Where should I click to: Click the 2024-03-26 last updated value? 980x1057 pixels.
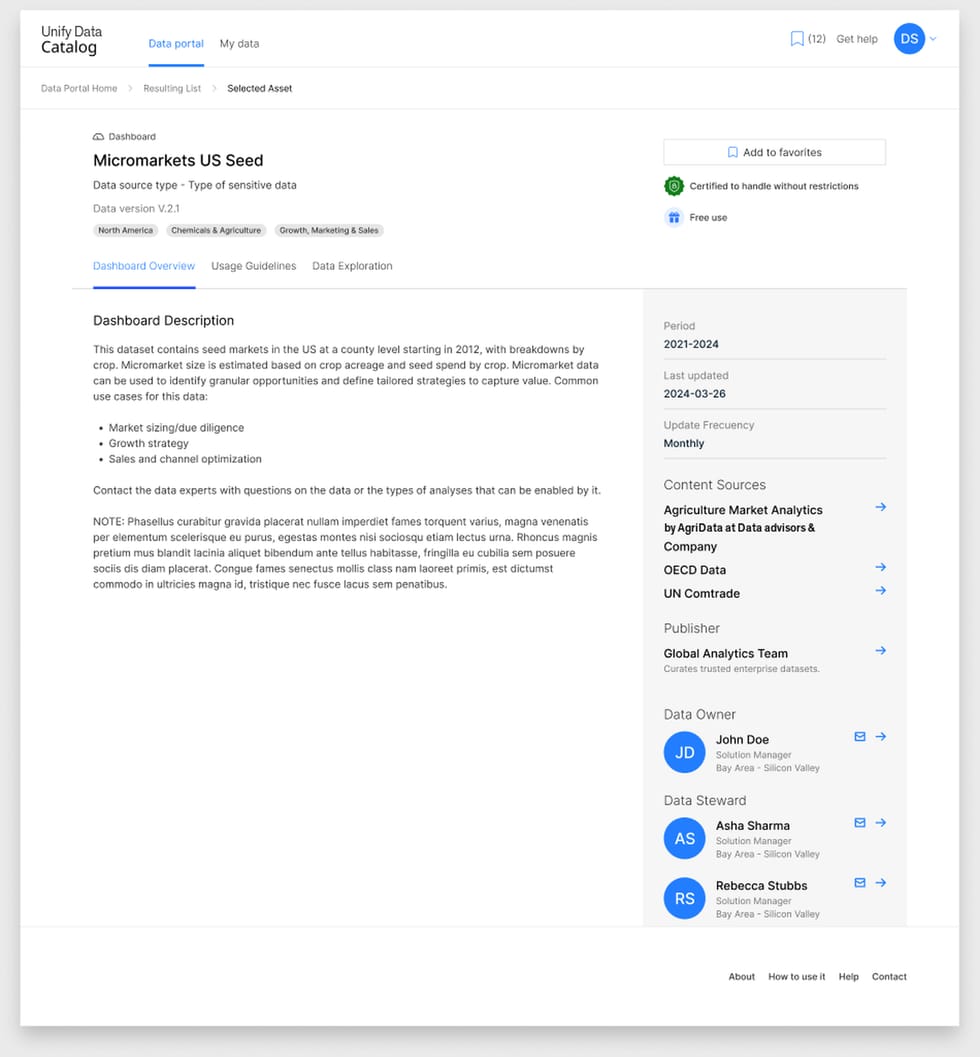coord(694,394)
